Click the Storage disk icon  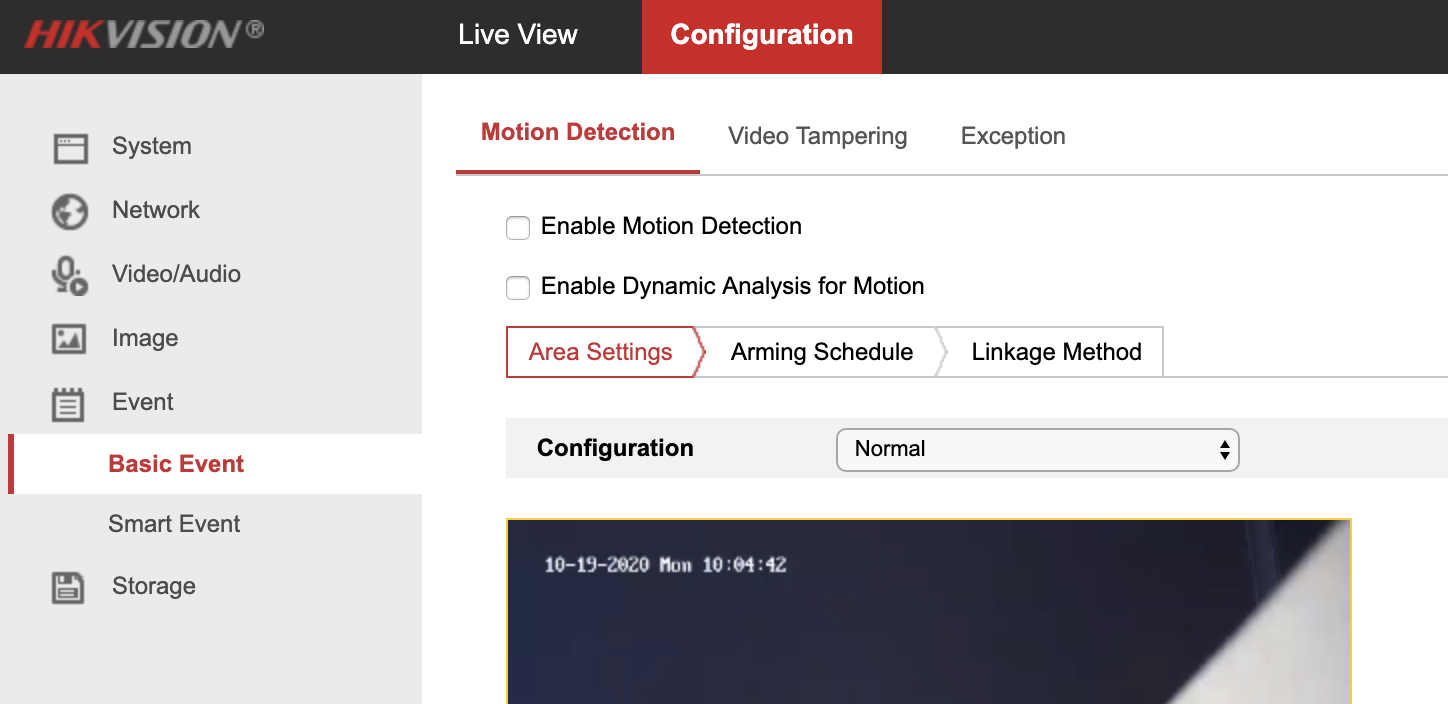click(x=70, y=586)
